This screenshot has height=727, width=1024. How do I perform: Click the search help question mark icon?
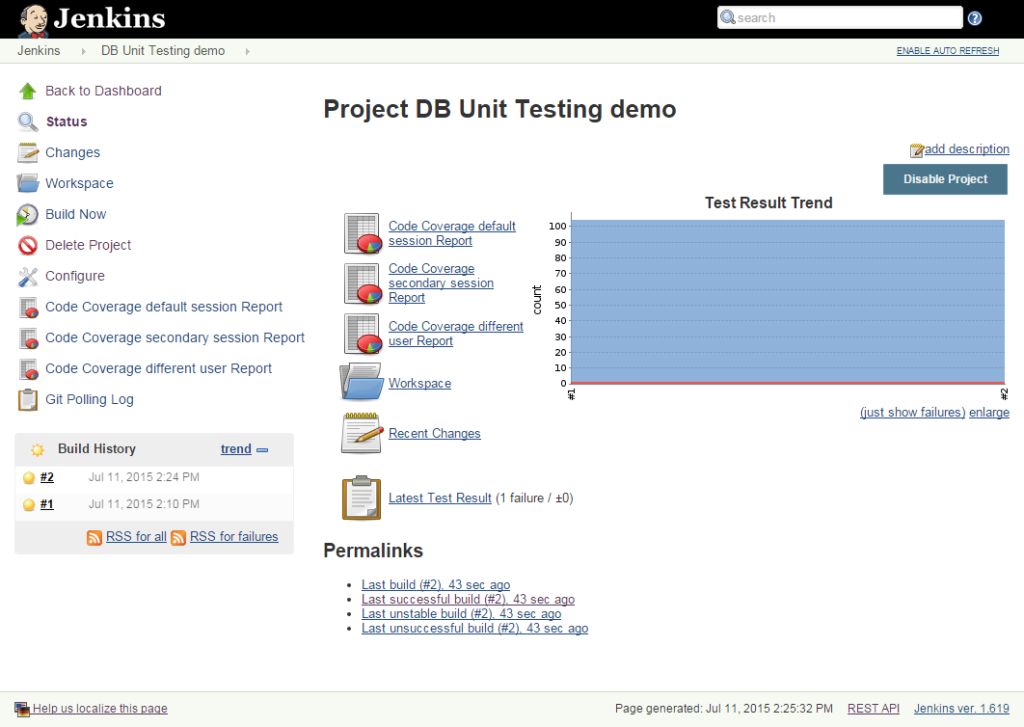975,18
